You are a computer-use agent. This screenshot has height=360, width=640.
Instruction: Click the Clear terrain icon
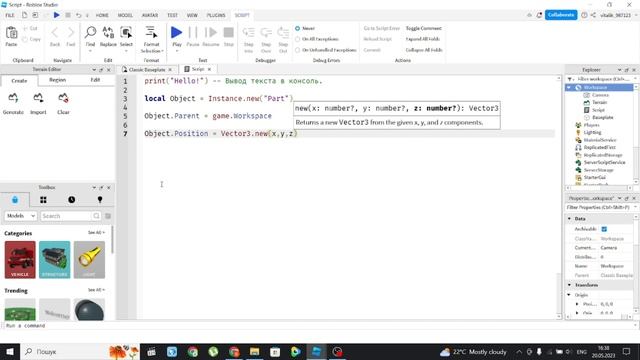[63, 98]
